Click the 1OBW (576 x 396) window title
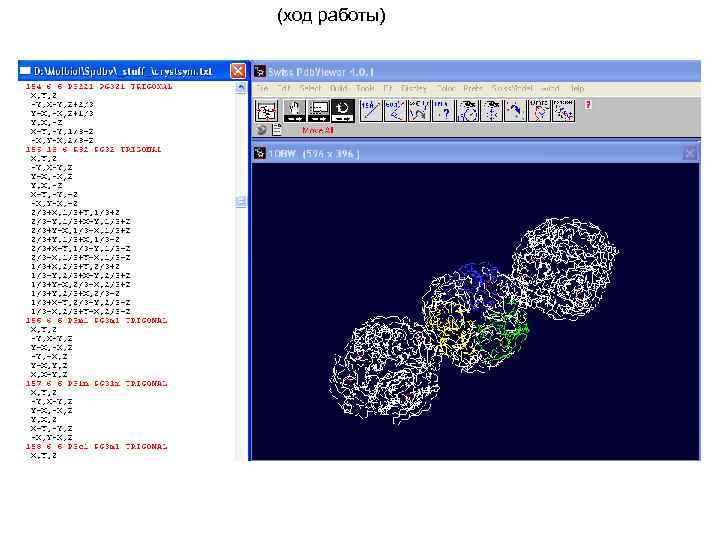Screen dimensions: 720x540 [314, 154]
